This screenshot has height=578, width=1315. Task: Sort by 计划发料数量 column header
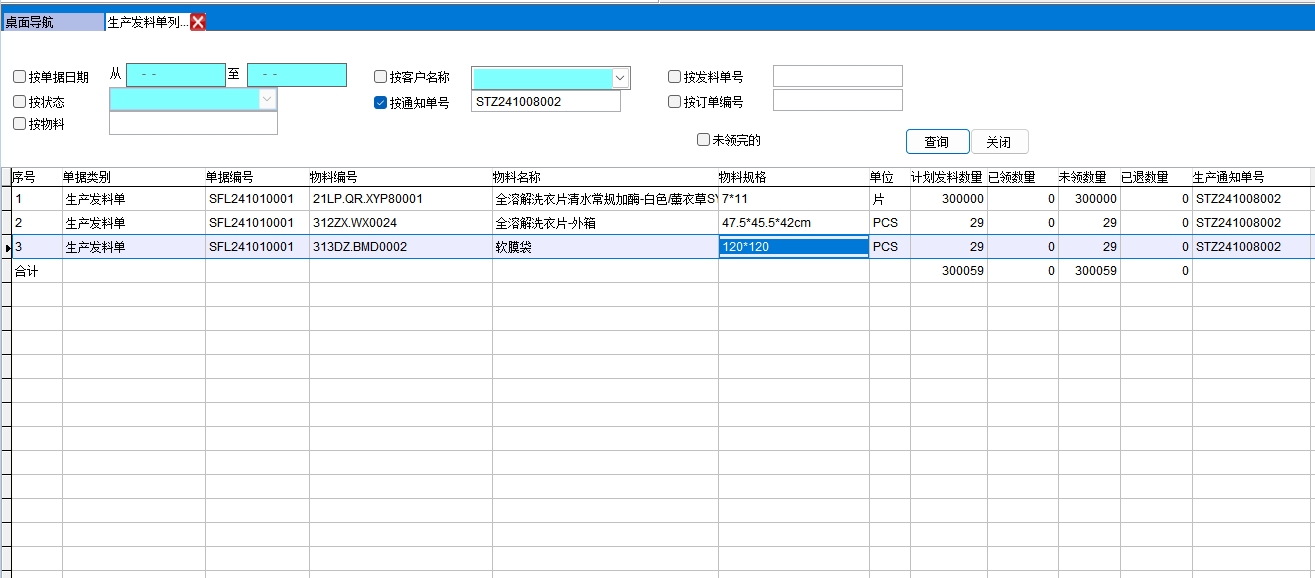(946, 177)
